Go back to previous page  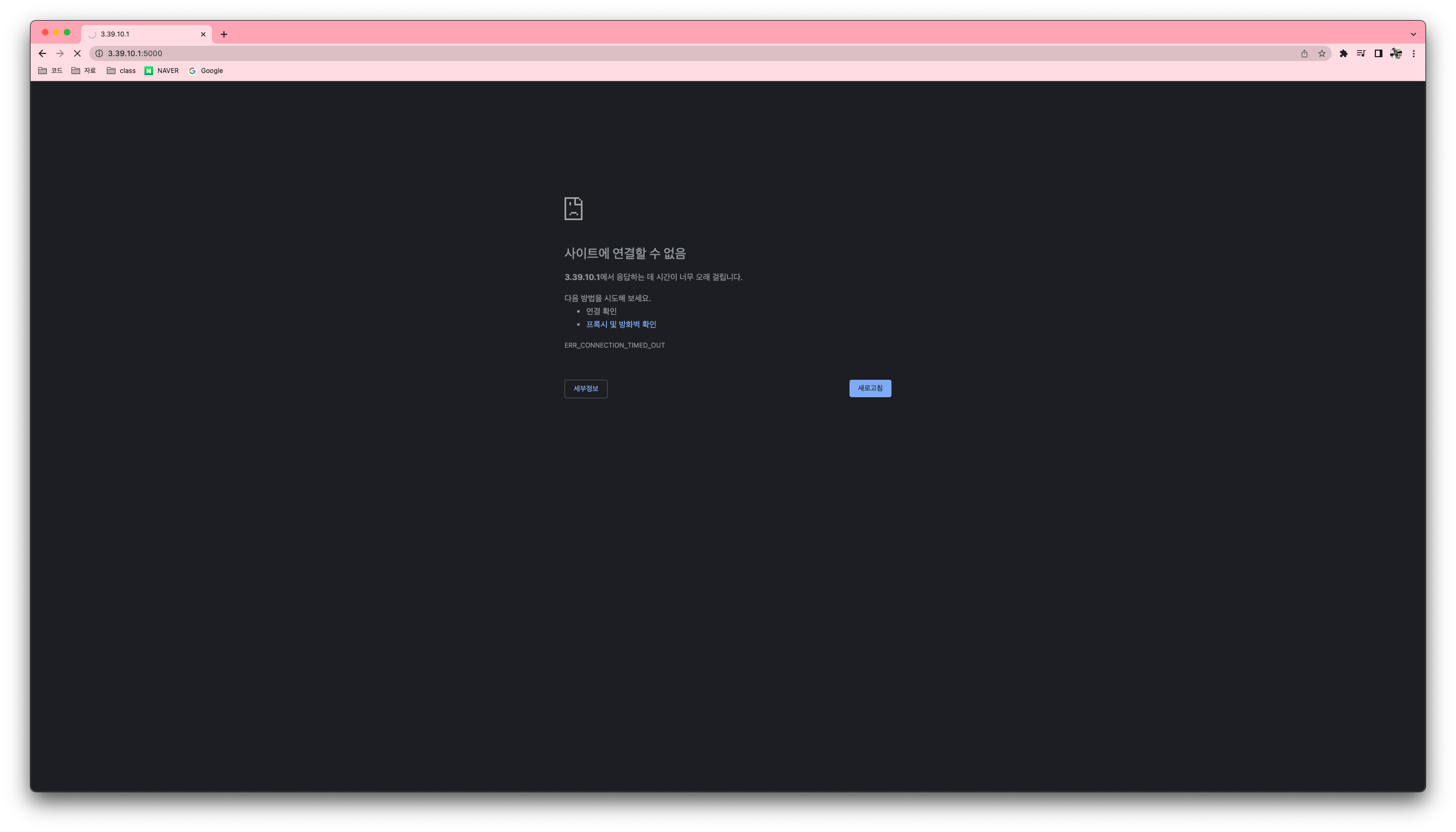43,53
